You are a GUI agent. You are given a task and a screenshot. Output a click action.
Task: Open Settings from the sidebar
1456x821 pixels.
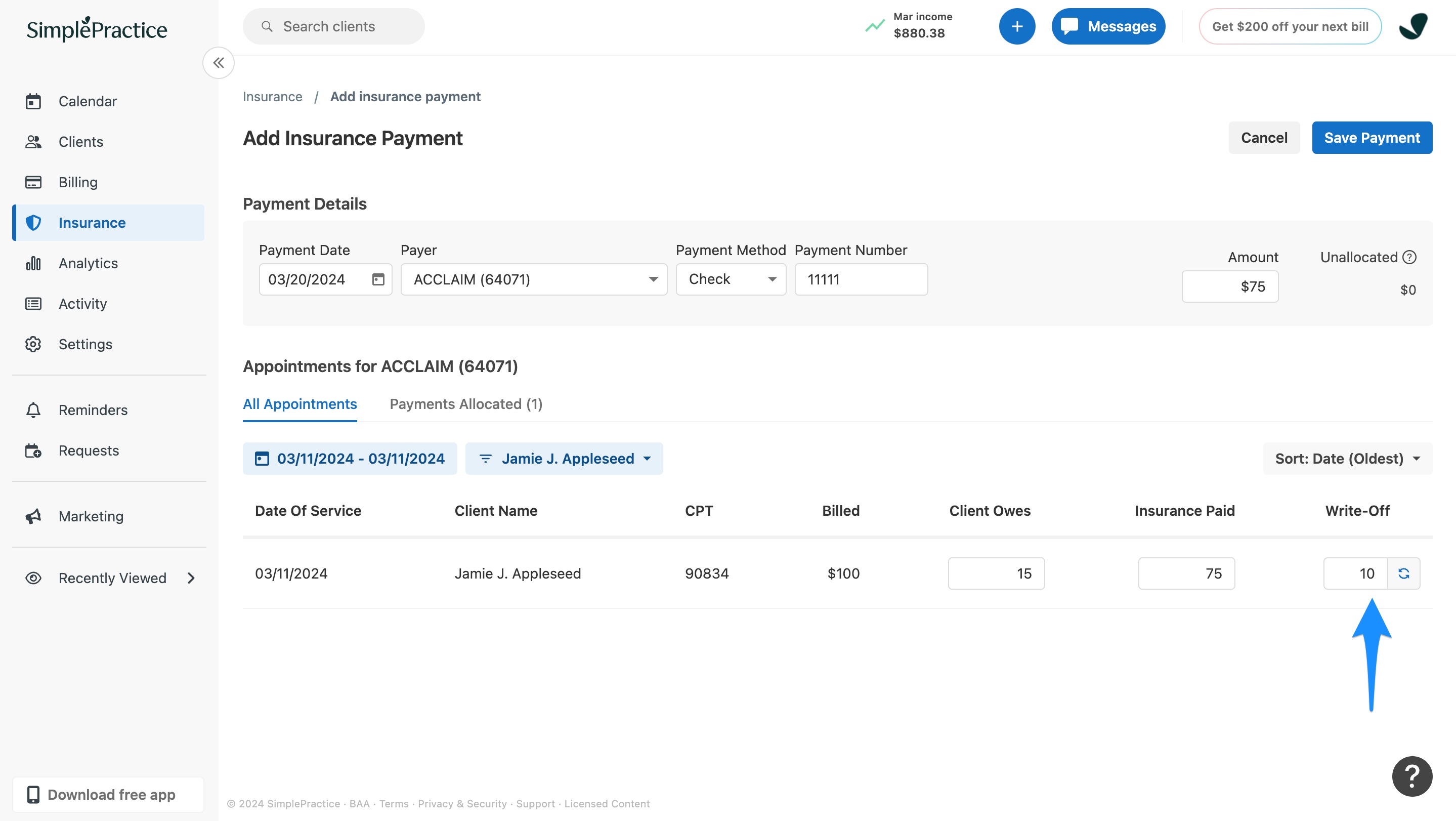click(109, 344)
